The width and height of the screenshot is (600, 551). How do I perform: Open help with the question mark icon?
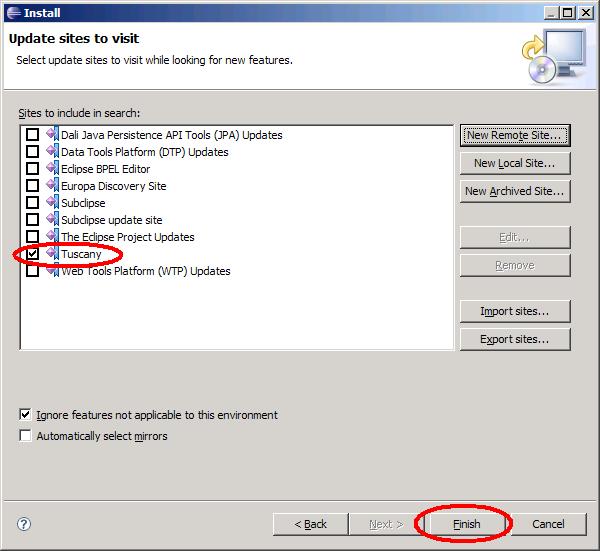pyautogui.click(x=24, y=524)
